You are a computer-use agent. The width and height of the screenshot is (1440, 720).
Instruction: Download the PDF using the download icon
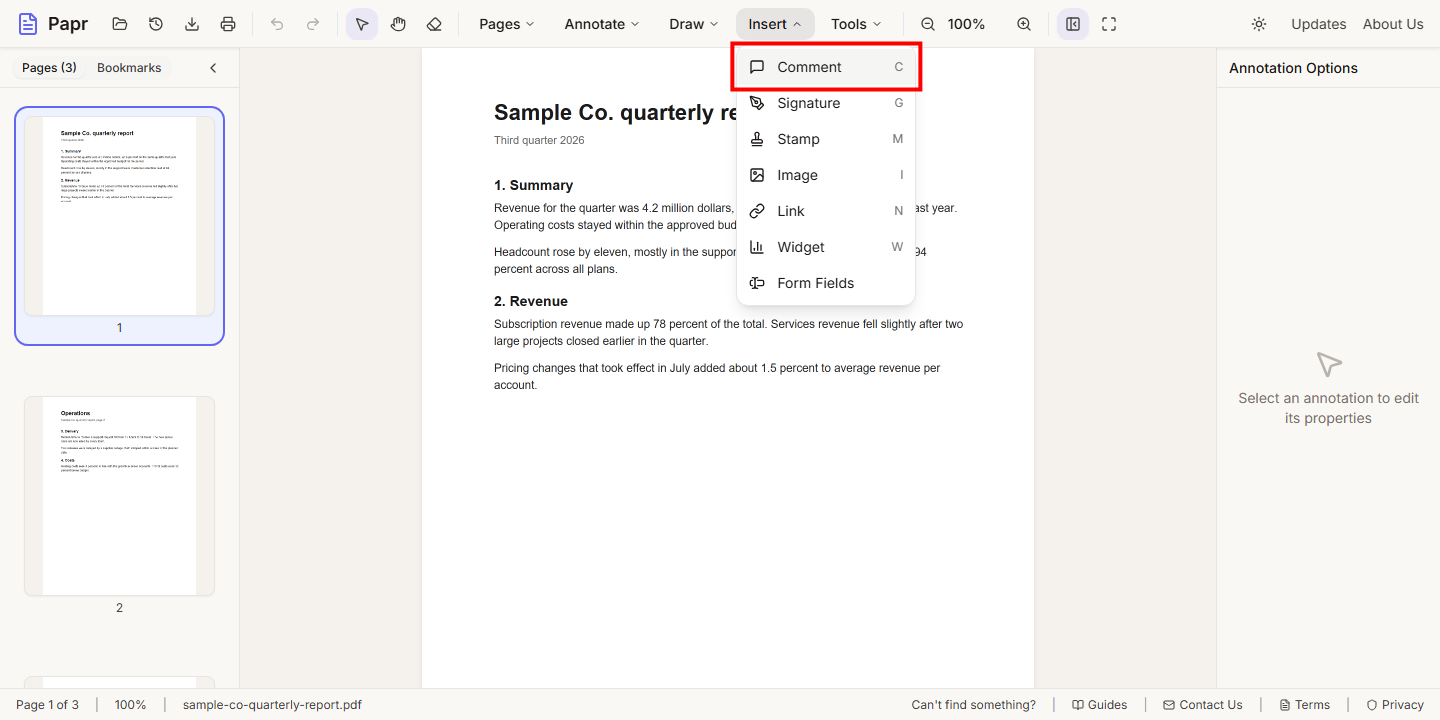[192, 24]
